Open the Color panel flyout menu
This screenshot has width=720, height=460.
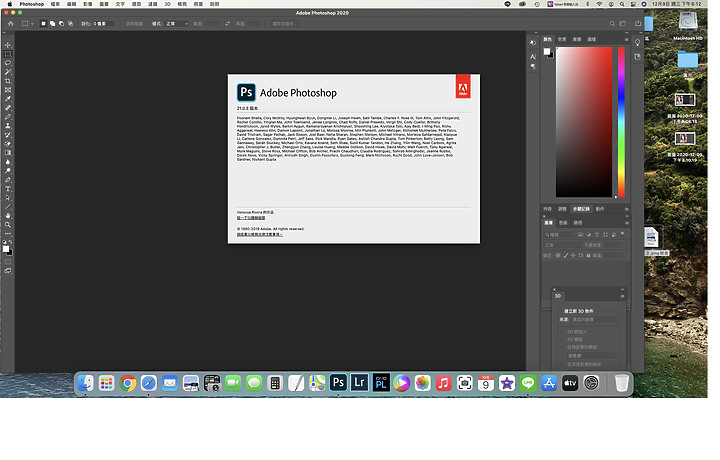point(626,39)
